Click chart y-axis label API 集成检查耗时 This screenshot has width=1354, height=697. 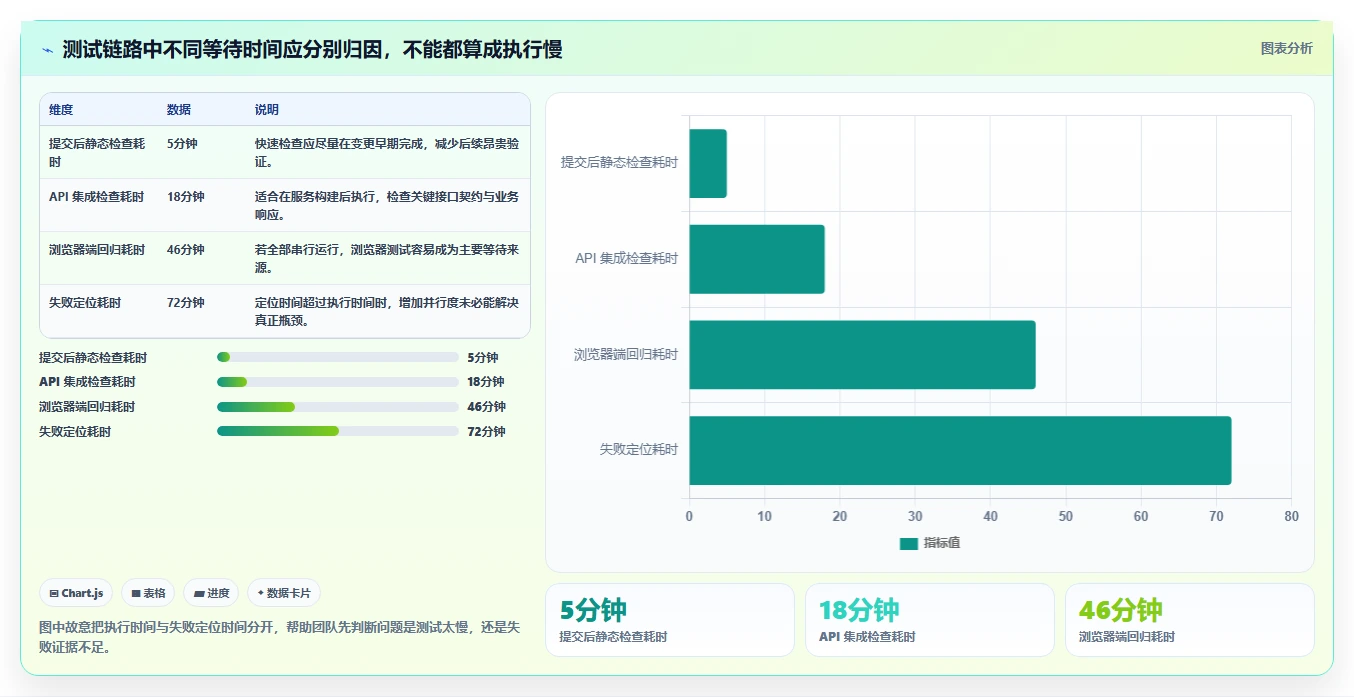pyautogui.click(x=627, y=259)
